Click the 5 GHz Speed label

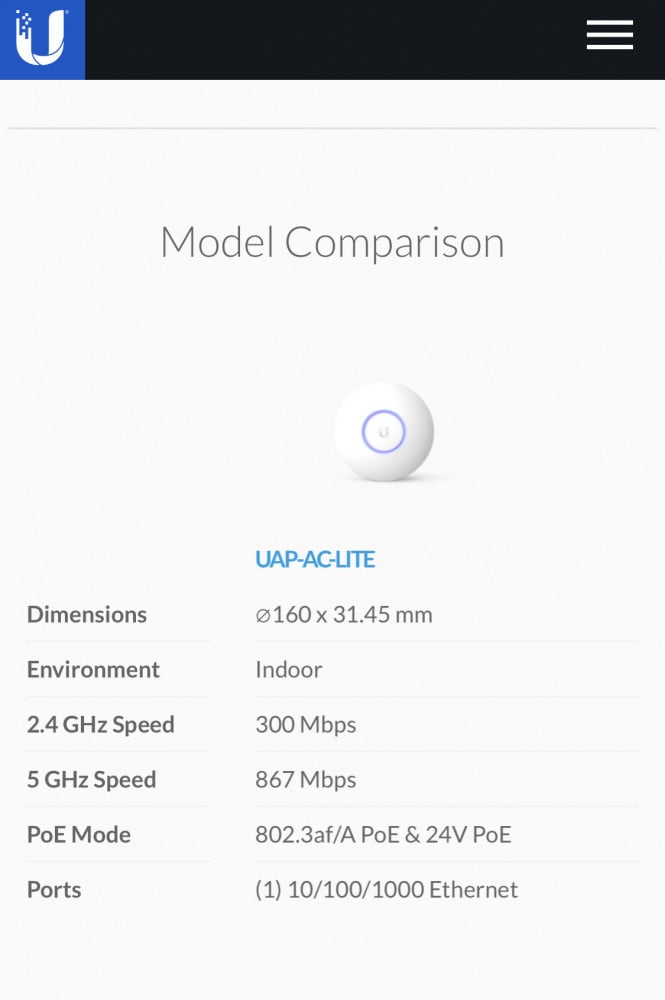[91, 779]
